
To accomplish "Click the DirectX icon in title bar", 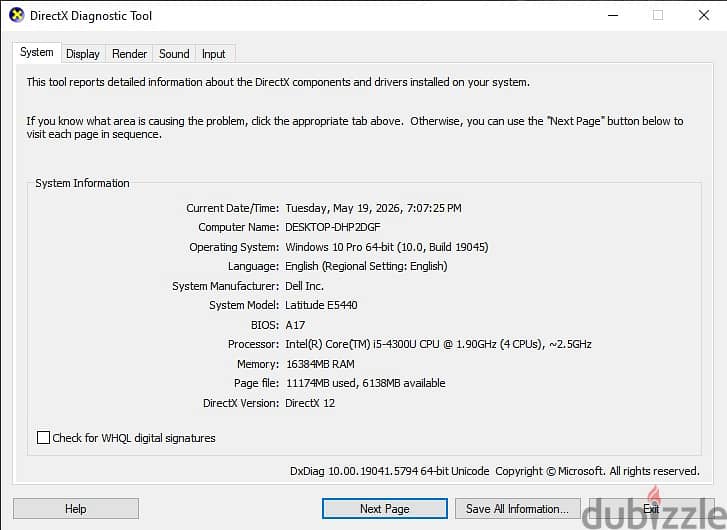I will [16, 15].
